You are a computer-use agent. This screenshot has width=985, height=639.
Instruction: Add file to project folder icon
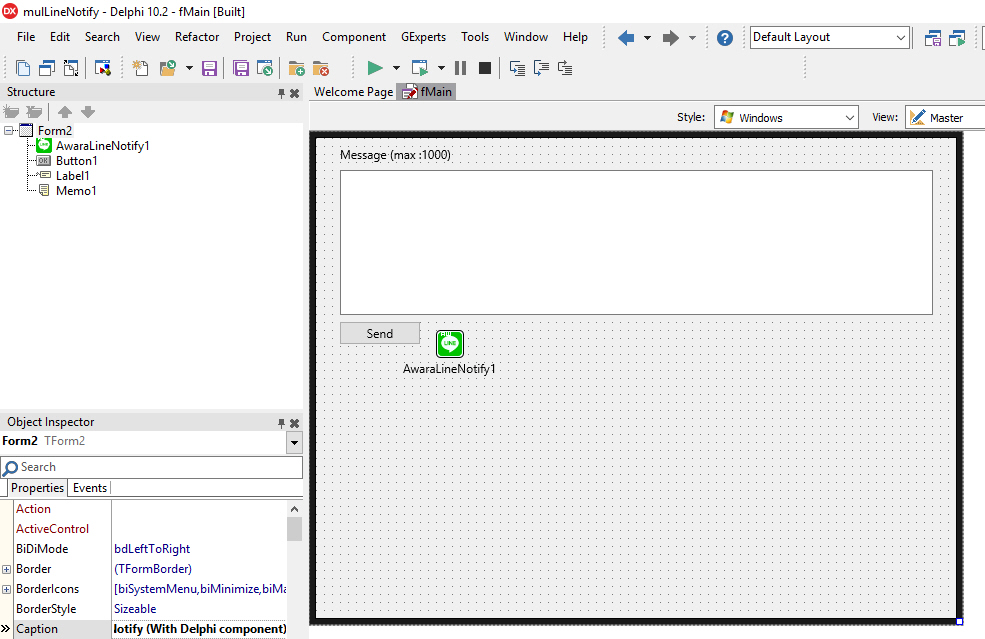[297, 68]
